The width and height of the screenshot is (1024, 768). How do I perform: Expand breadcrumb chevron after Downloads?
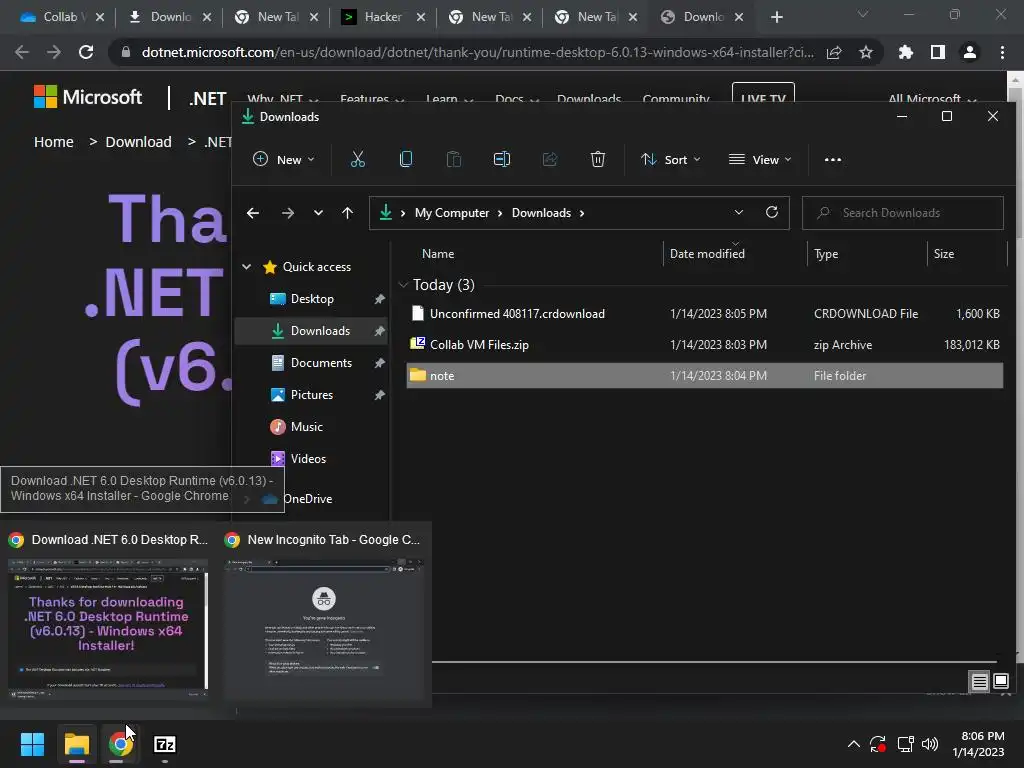pos(582,213)
